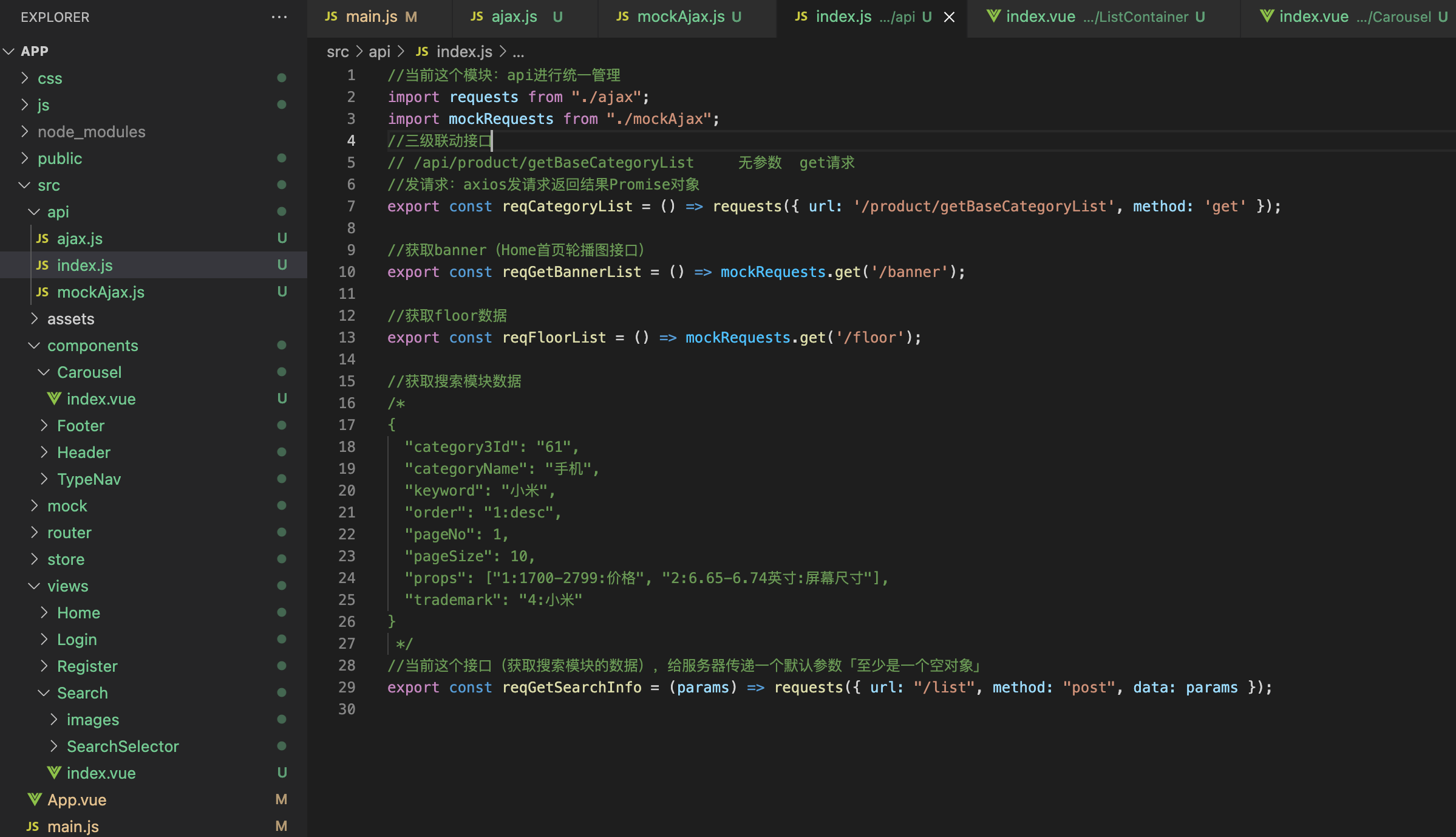Click JS icon in the breadcrumb path
Viewport: 1456px width, 837px height.
coord(422,52)
